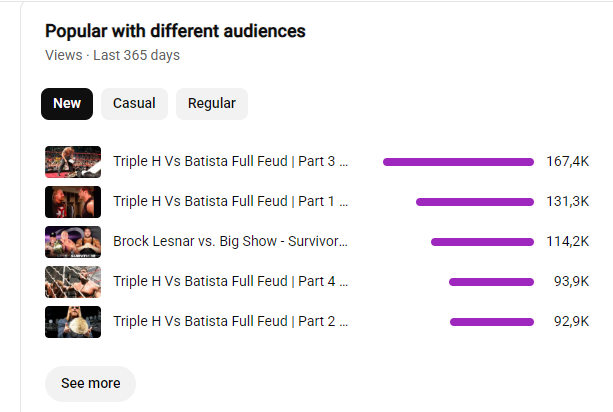The height and width of the screenshot is (412, 613).
Task: Click the 92,9K view count
Action: [571, 321]
